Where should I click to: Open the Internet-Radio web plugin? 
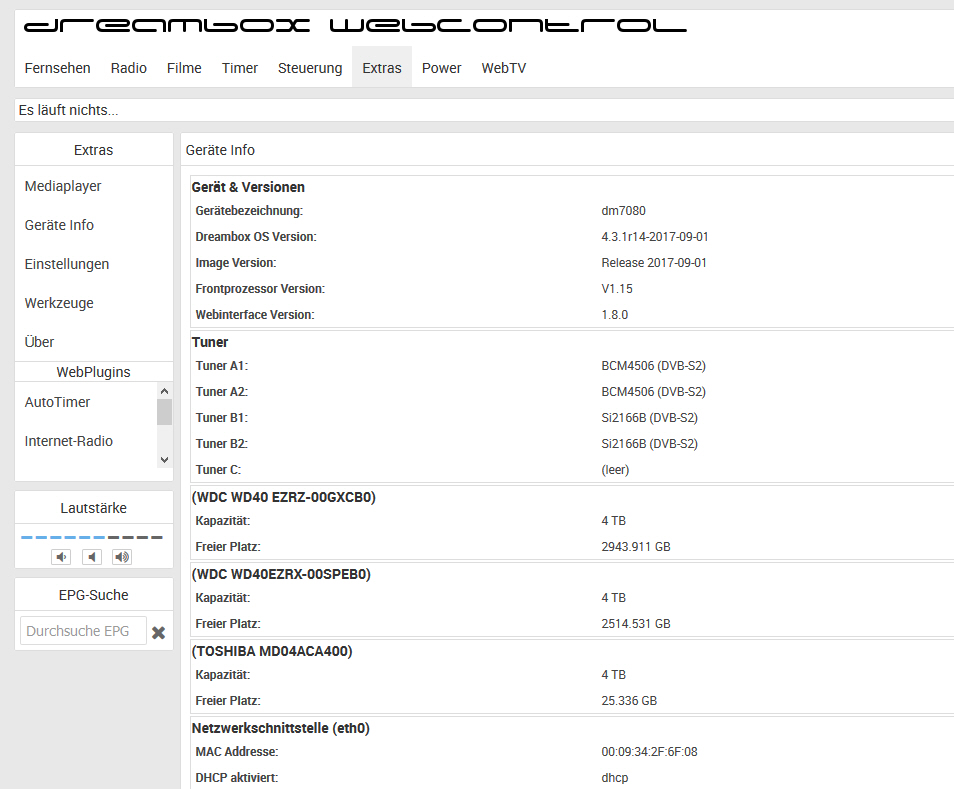[69, 441]
